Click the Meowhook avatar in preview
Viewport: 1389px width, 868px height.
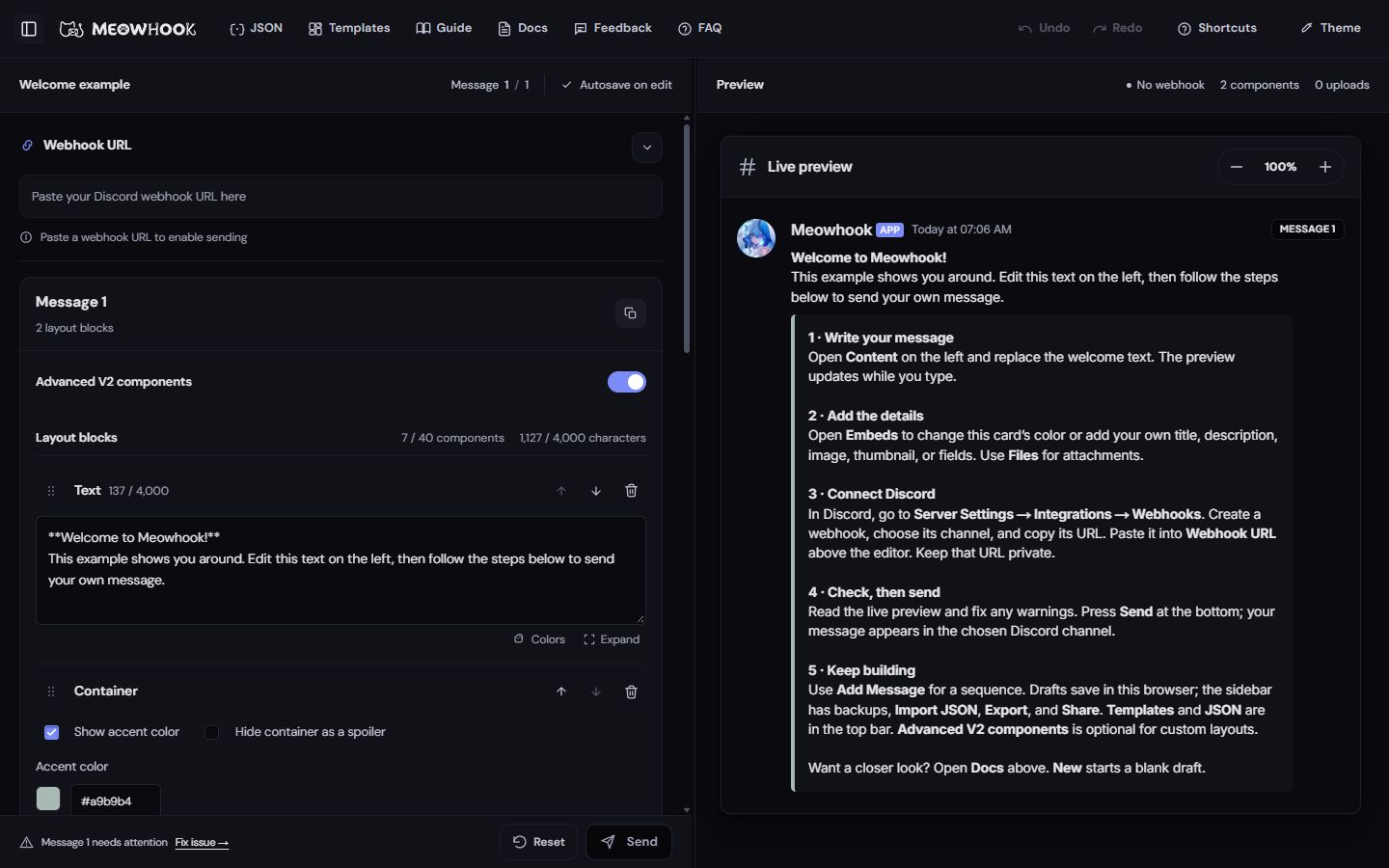pyautogui.click(x=756, y=238)
